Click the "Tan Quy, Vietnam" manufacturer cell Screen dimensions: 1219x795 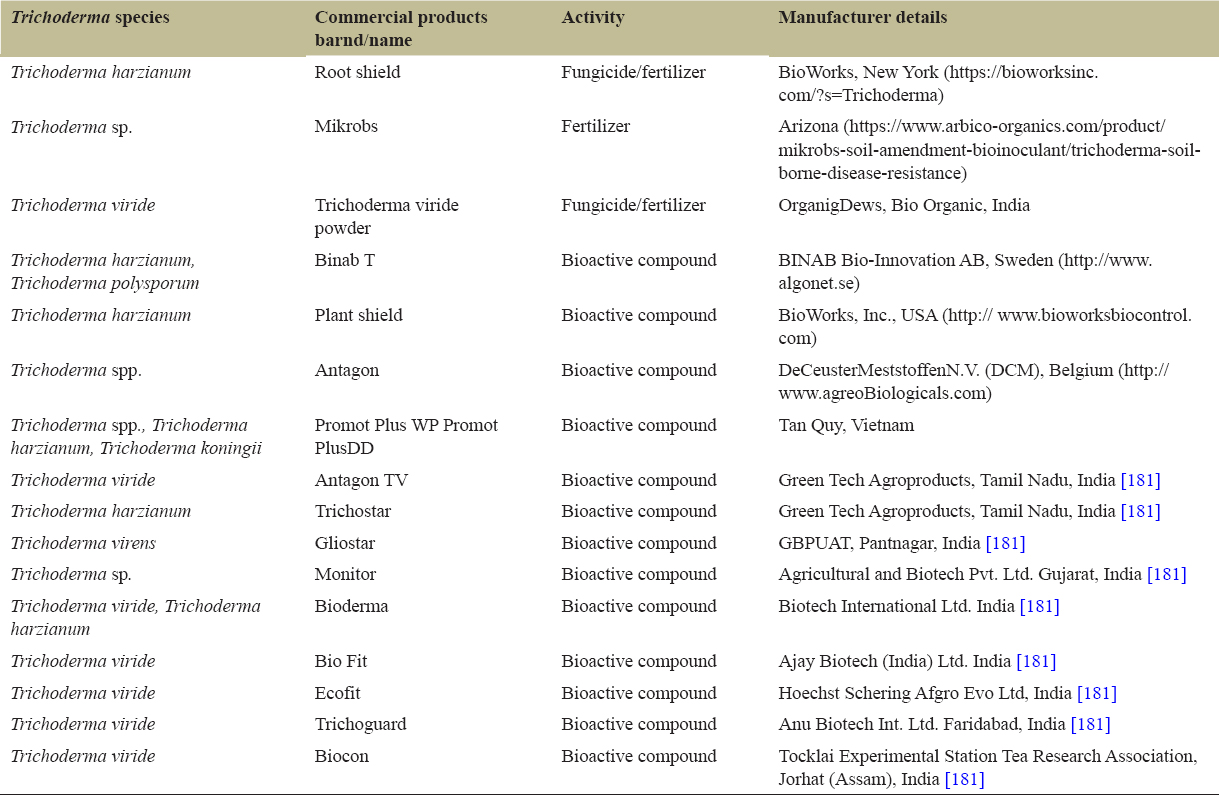click(x=846, y=425)
